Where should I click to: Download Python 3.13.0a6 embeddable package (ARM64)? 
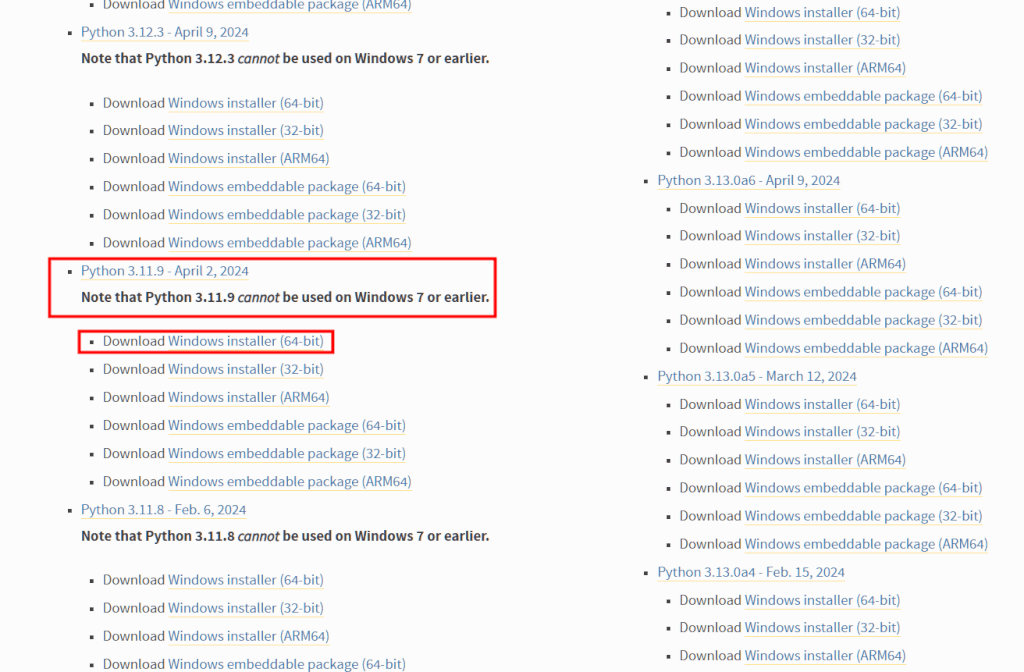[866, 348]
